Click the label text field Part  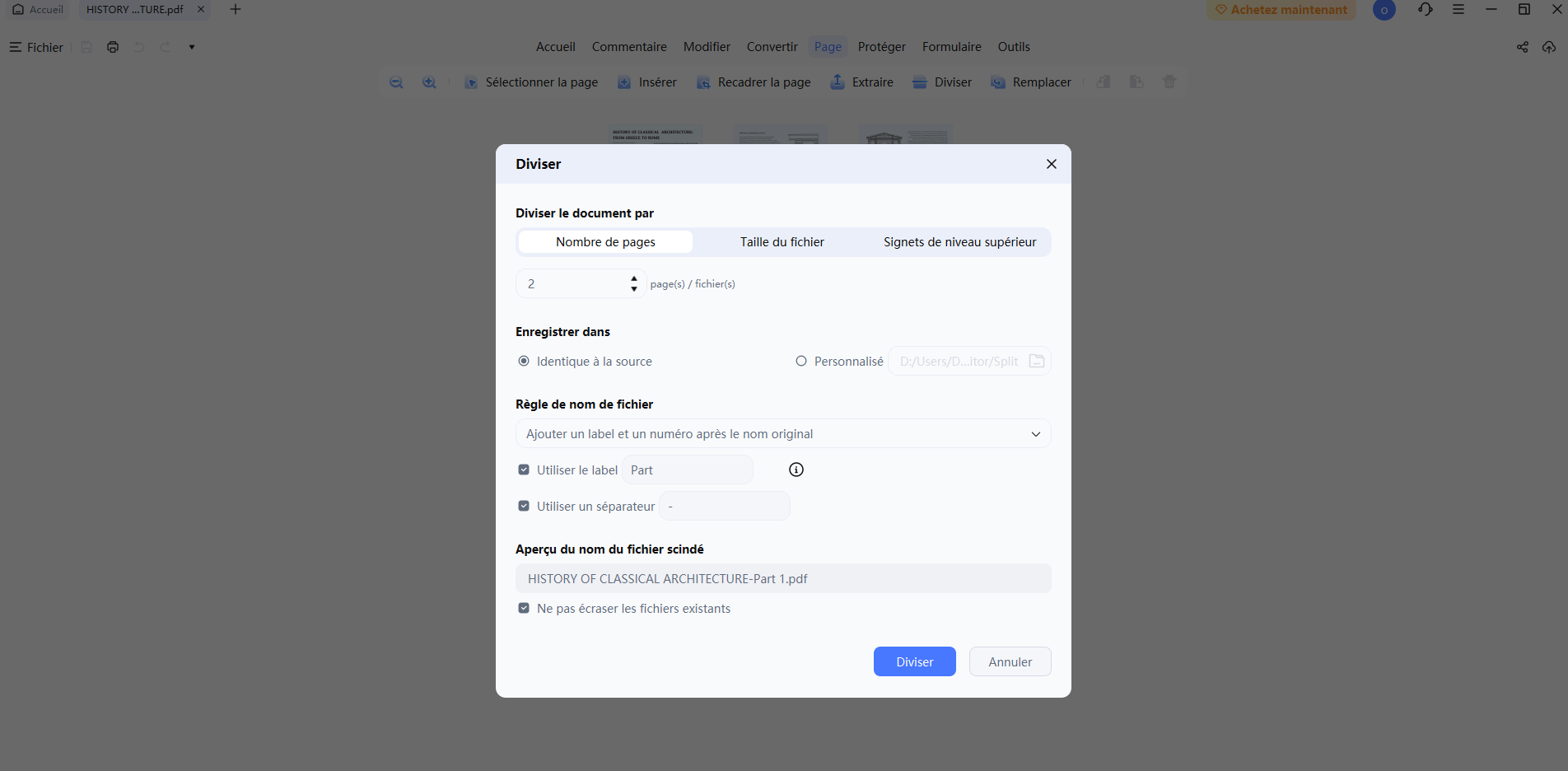click(688, 470)
